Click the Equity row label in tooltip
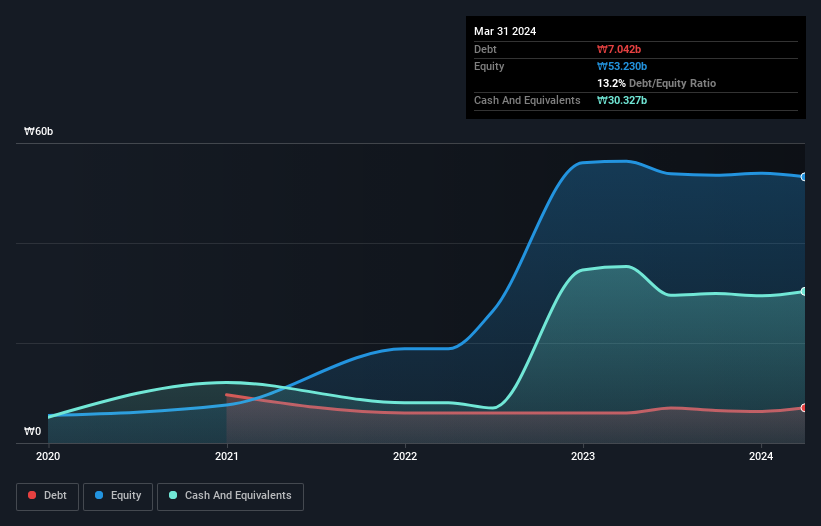This screenshot has height=526, width=821. [x=489, y=66]
